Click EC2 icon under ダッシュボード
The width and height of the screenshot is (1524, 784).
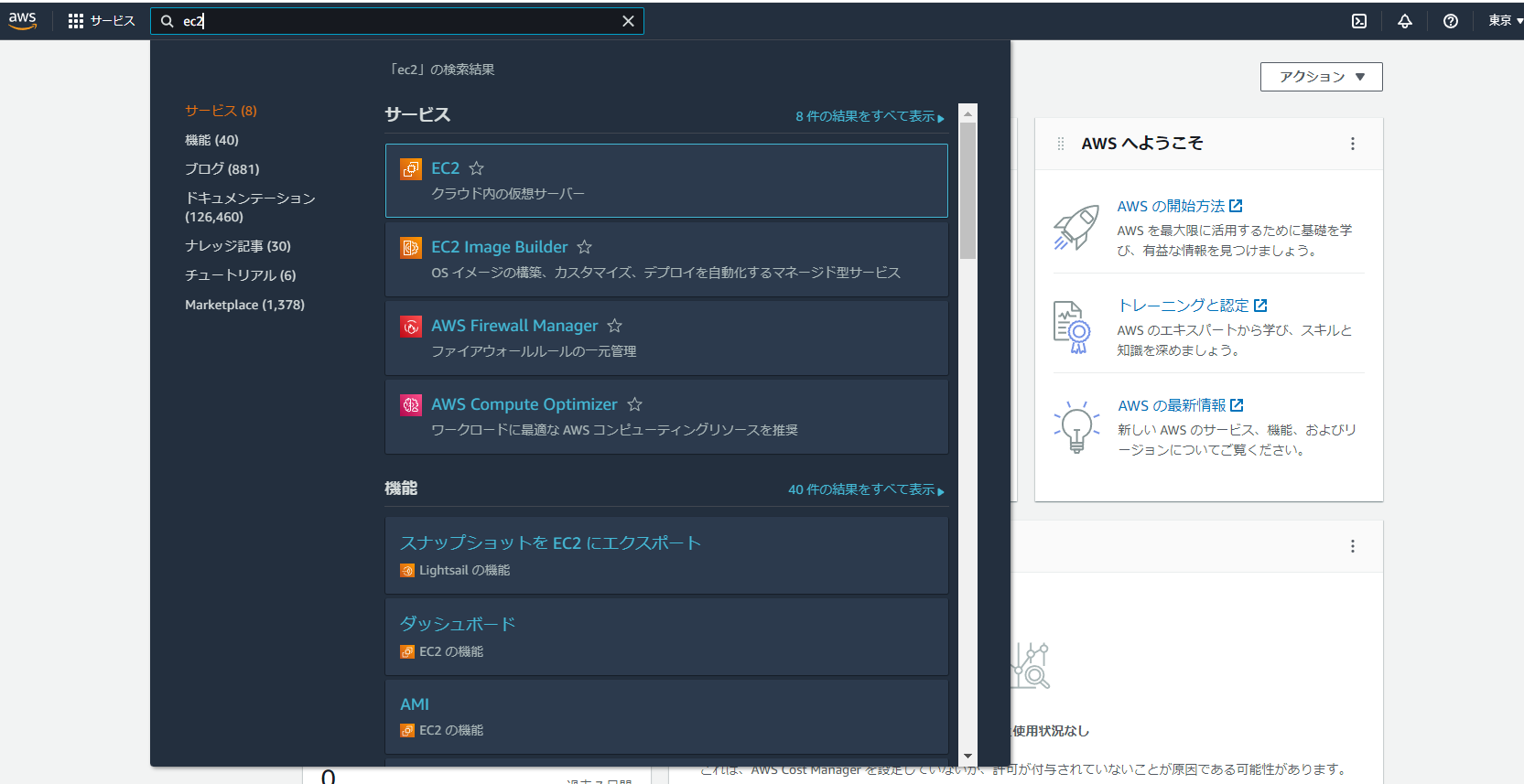pos(407,652)
